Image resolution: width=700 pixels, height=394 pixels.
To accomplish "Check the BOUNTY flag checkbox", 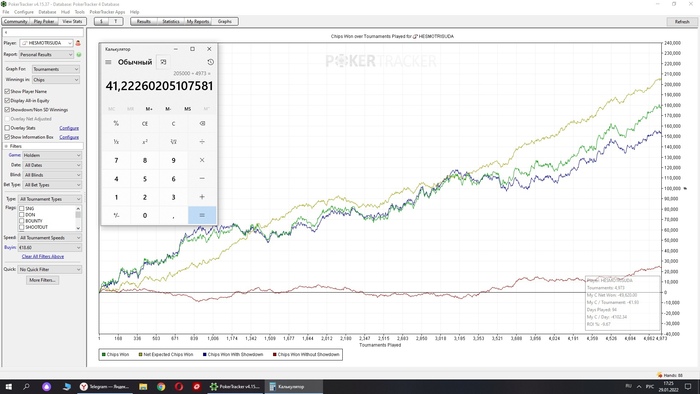I will [21, 221].
